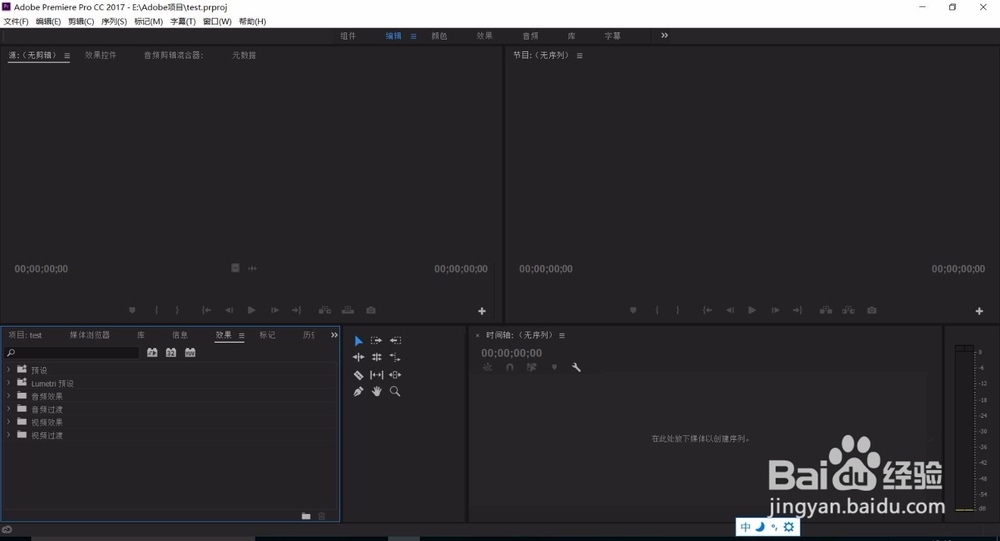Select the Rate Stretch tool

[x=395, y=357]
